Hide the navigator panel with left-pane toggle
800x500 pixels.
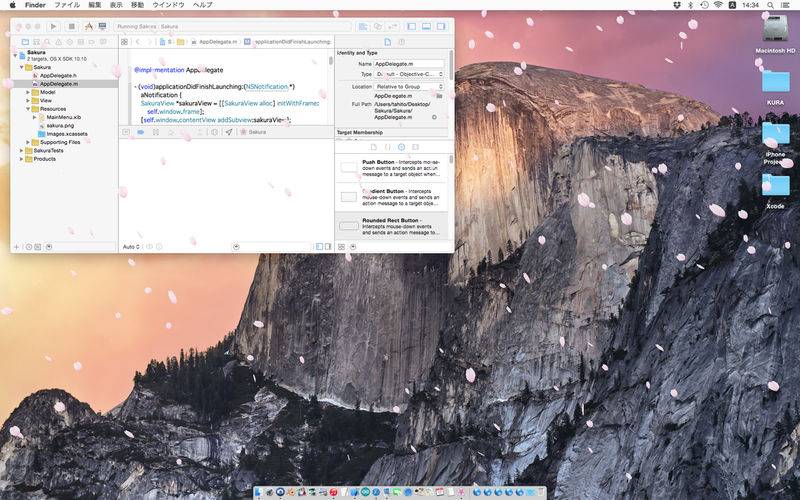point(411,27)
